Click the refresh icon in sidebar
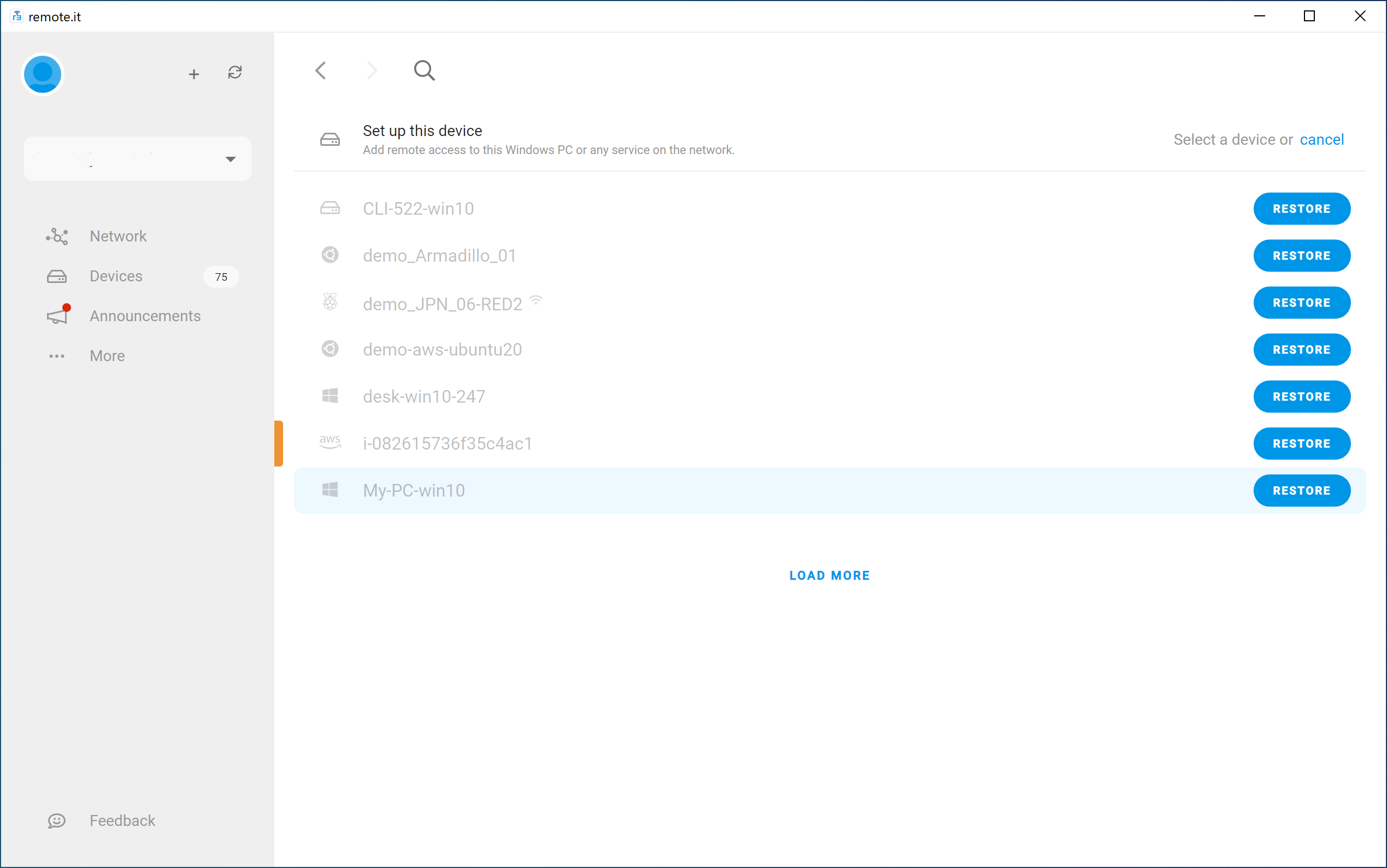Image resolution: width=1387 pixels, height=868 pixels. point(235,72)
